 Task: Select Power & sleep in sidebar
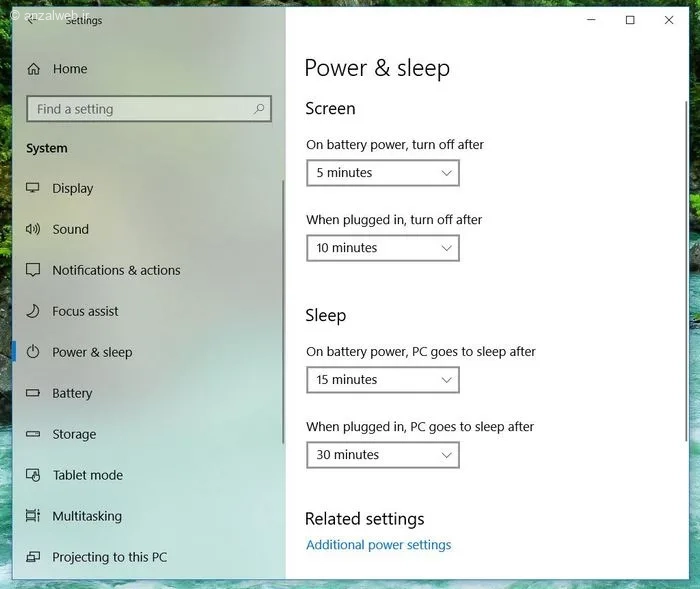coord(92,352)
